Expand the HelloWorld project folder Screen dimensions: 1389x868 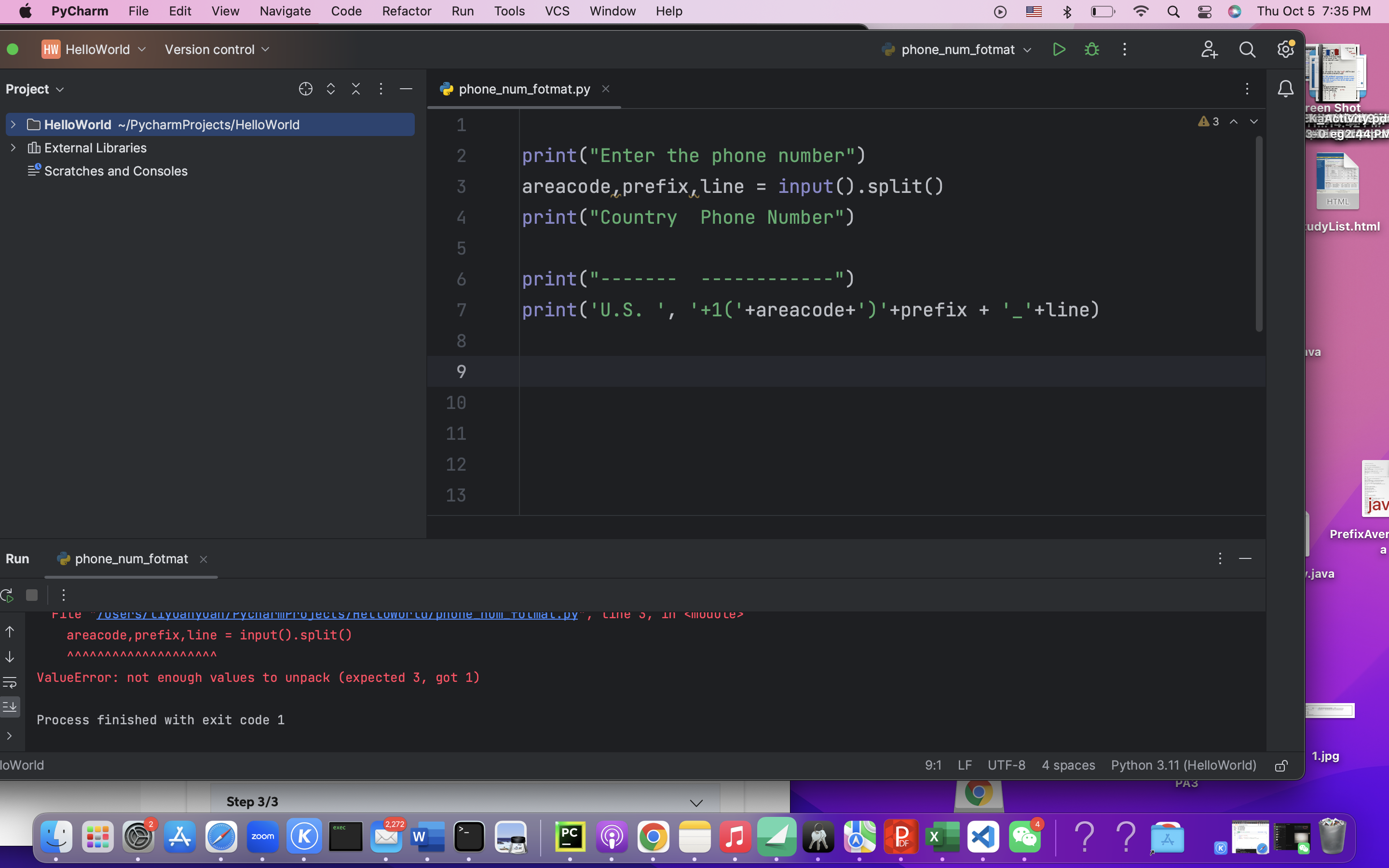tap(13, 124)
